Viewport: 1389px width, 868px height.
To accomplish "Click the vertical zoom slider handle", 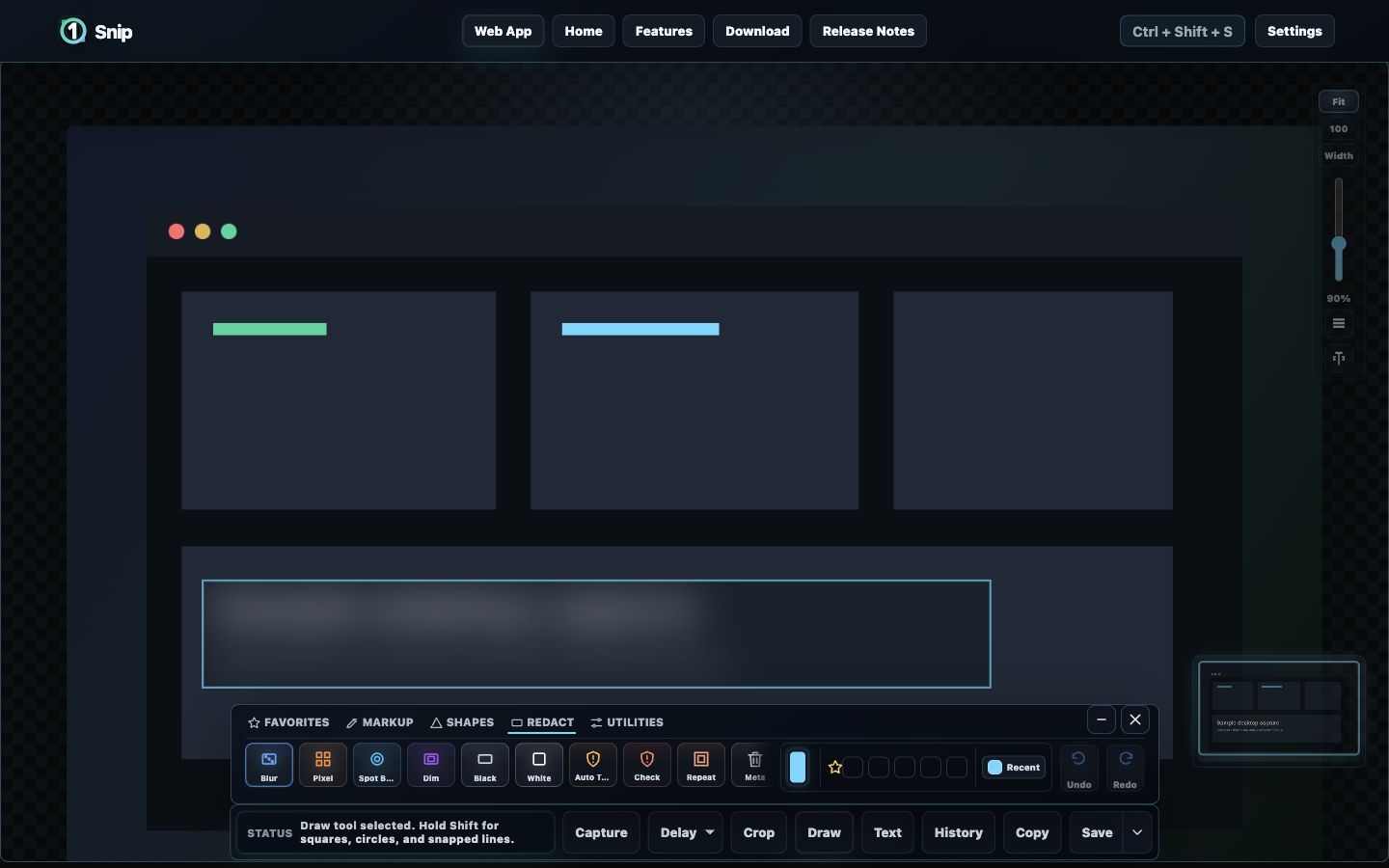I will tap(1339, 244).
